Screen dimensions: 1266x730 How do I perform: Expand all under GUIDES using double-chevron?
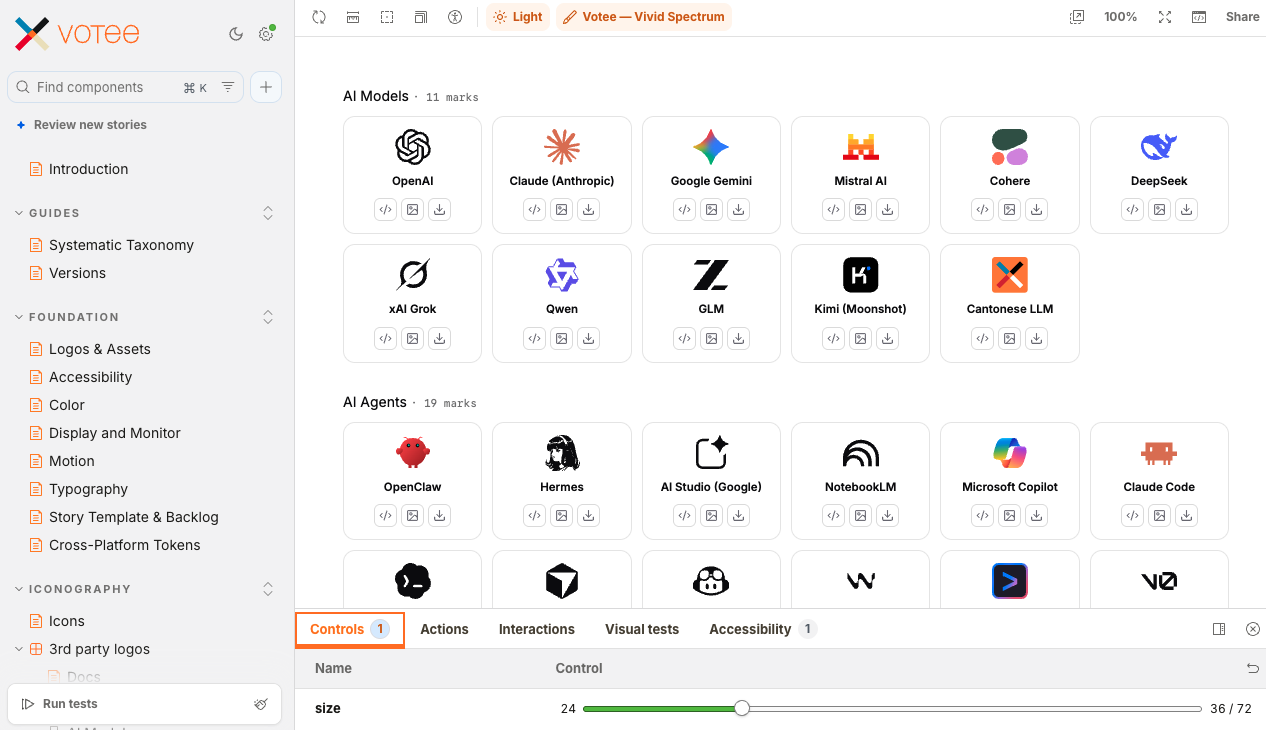tap(268, 213)
